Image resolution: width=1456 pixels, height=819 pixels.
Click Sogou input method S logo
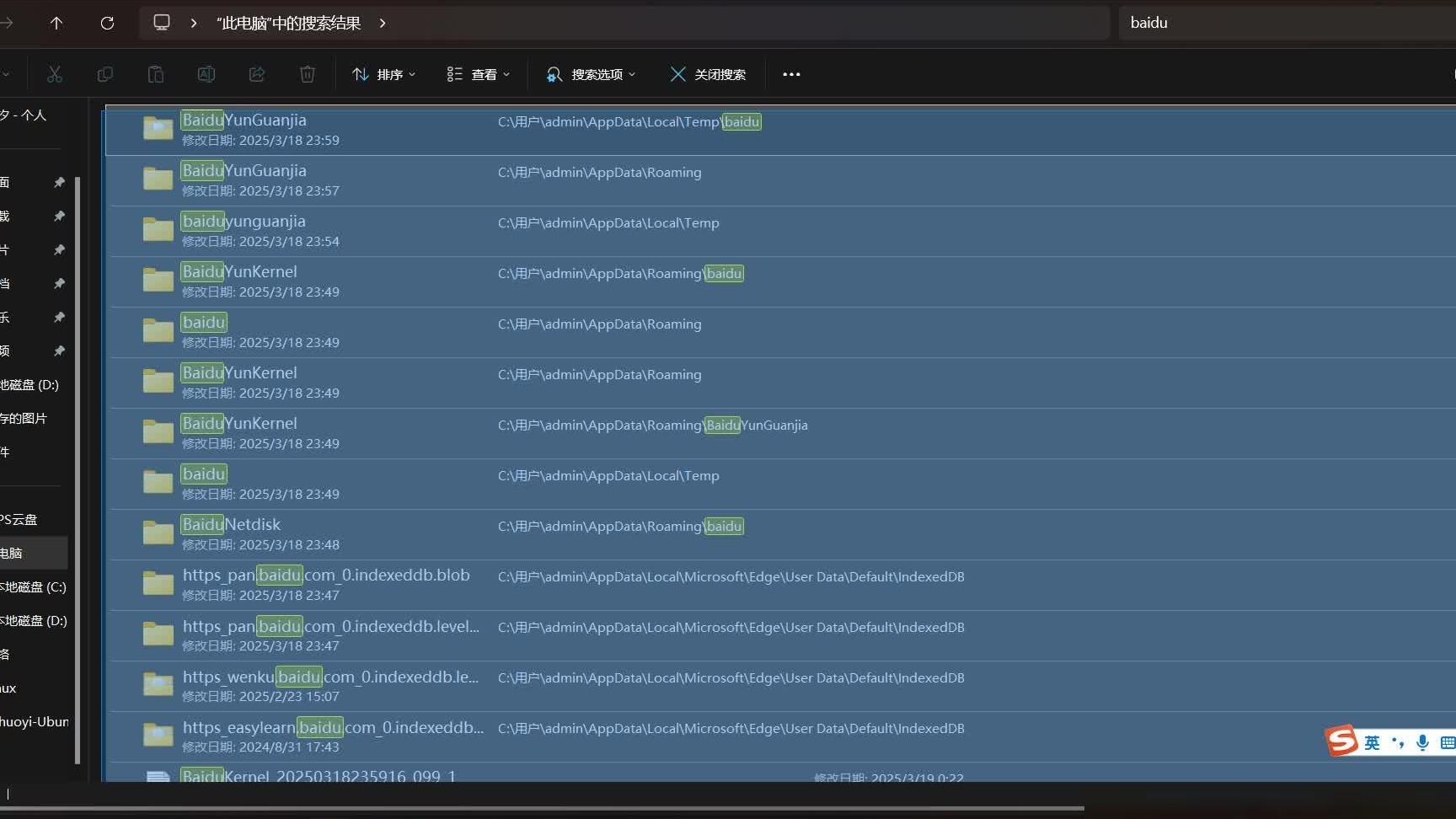point(1342,741)
